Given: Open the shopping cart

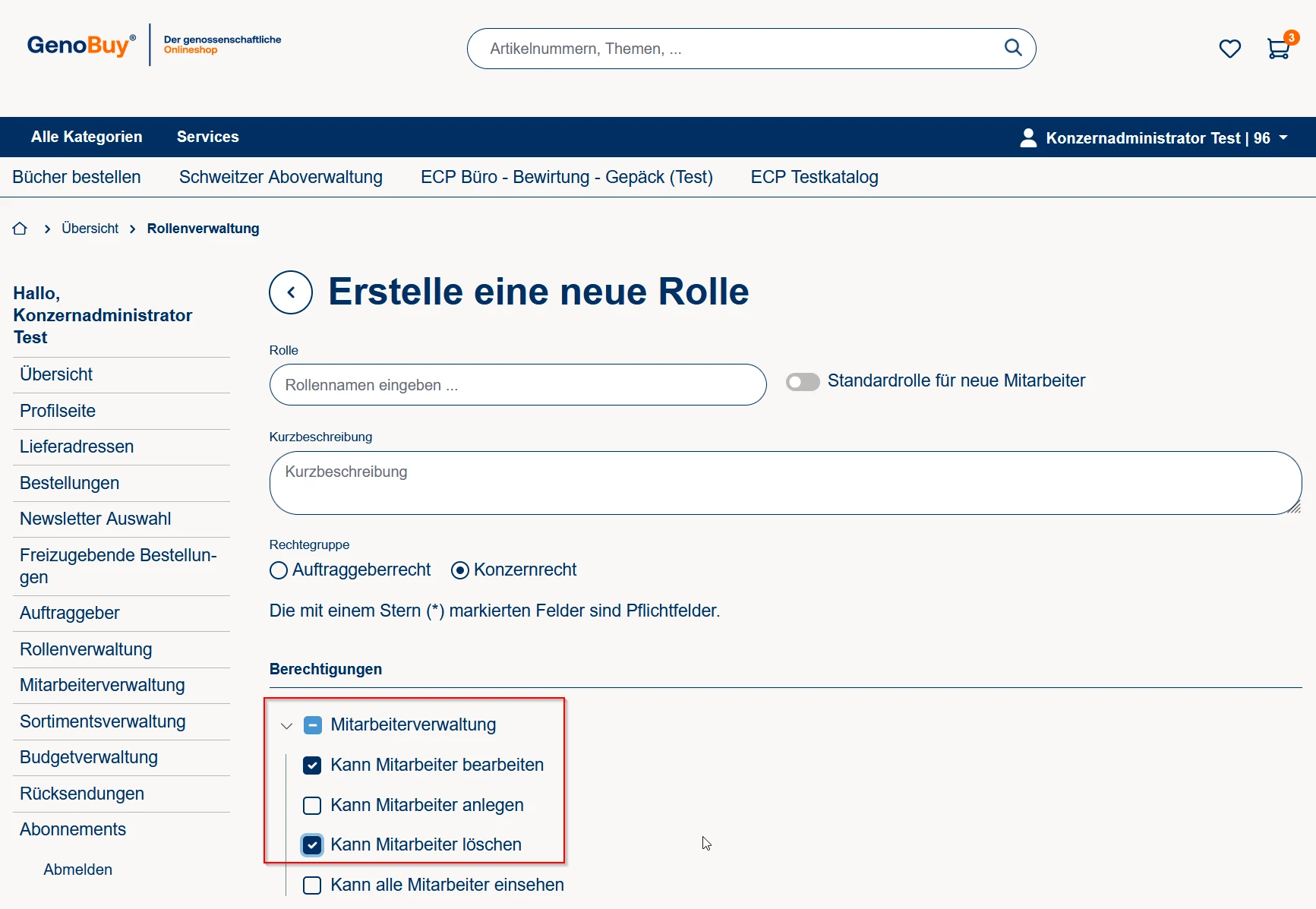Looking at the screenshot, I should 1278,49.
